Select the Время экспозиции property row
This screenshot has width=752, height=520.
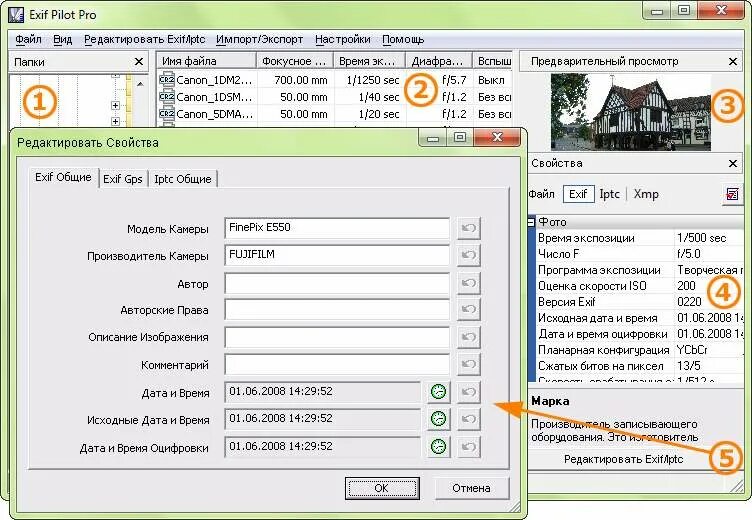pos(640,238)
